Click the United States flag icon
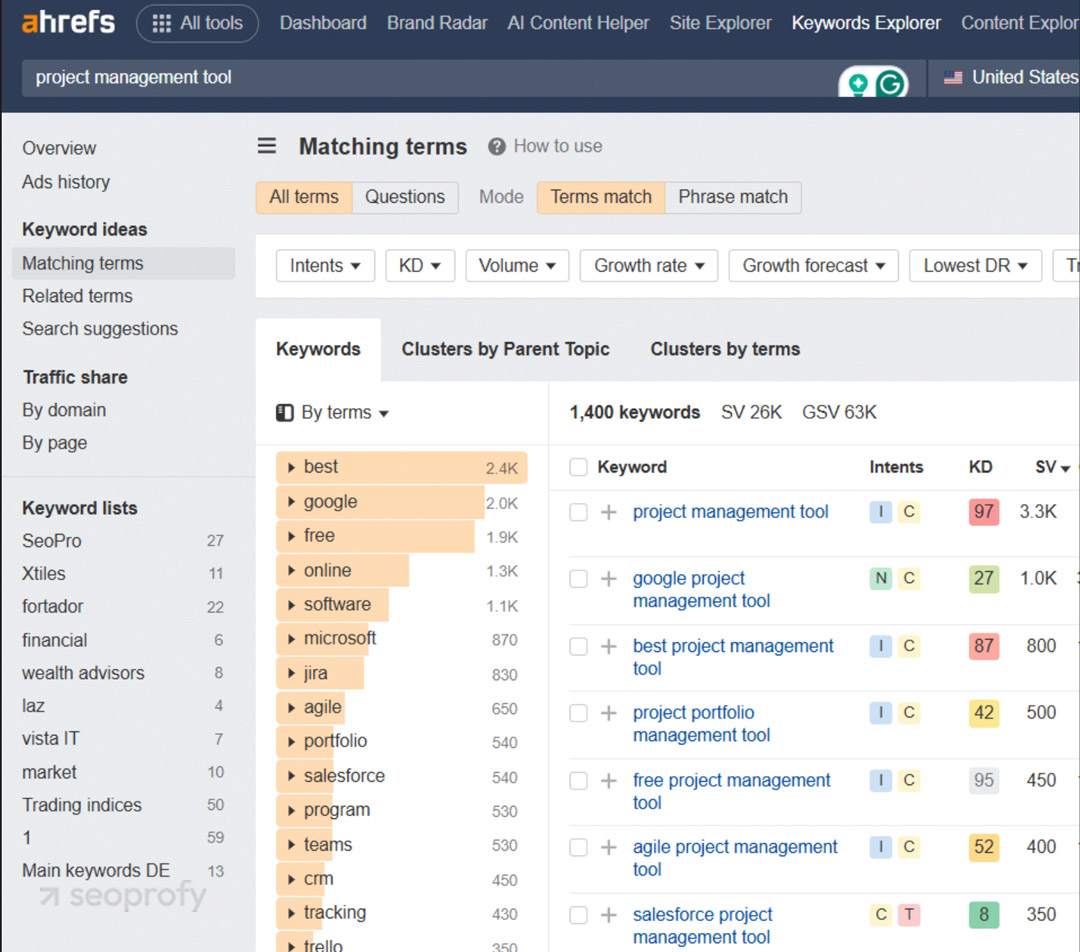Image resolution: width=1080 pixels, height=952 pixels. click(953, 77)
